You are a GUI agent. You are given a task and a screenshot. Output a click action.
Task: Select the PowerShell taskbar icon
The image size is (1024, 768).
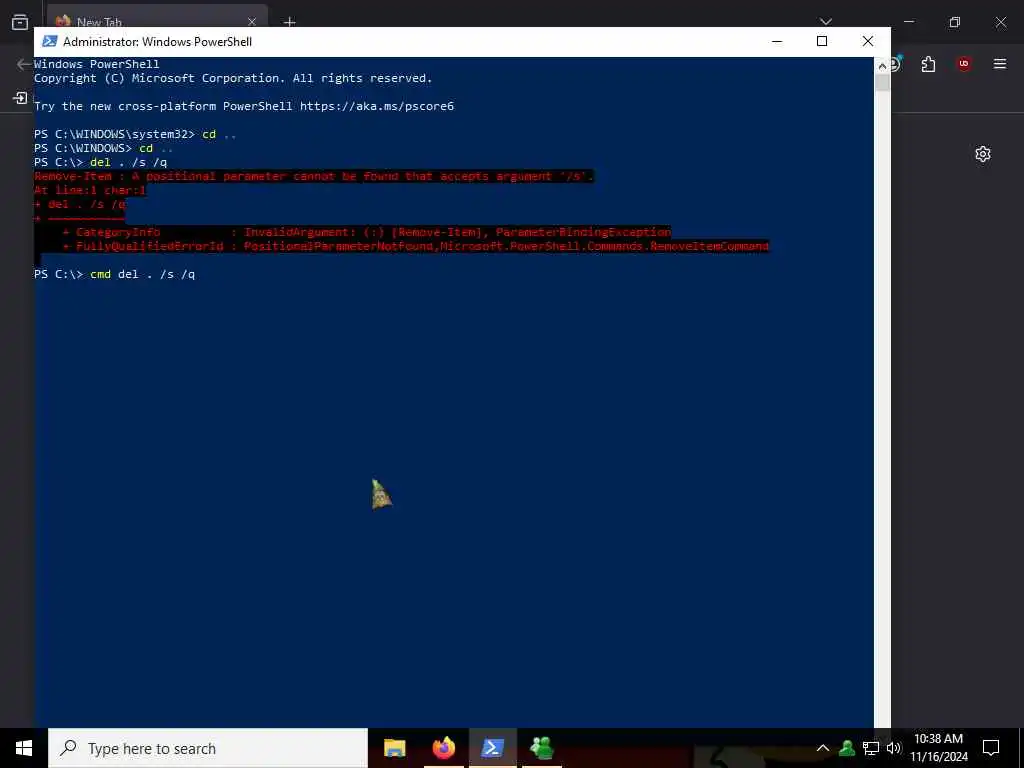[x=492, y=748]
